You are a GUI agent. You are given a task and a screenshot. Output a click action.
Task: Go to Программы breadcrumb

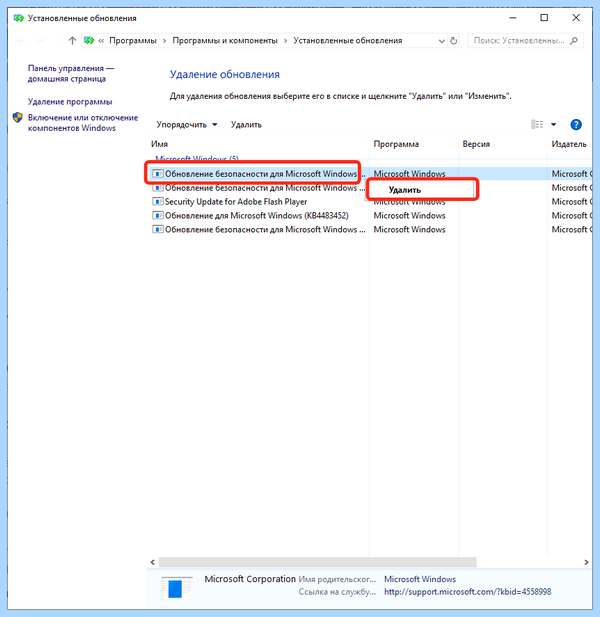pos(133,41)
